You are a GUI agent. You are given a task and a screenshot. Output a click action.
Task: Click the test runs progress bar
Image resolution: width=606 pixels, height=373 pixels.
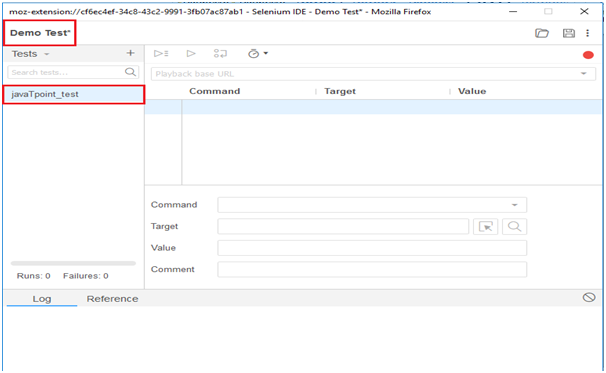click(x=73, y=263)
